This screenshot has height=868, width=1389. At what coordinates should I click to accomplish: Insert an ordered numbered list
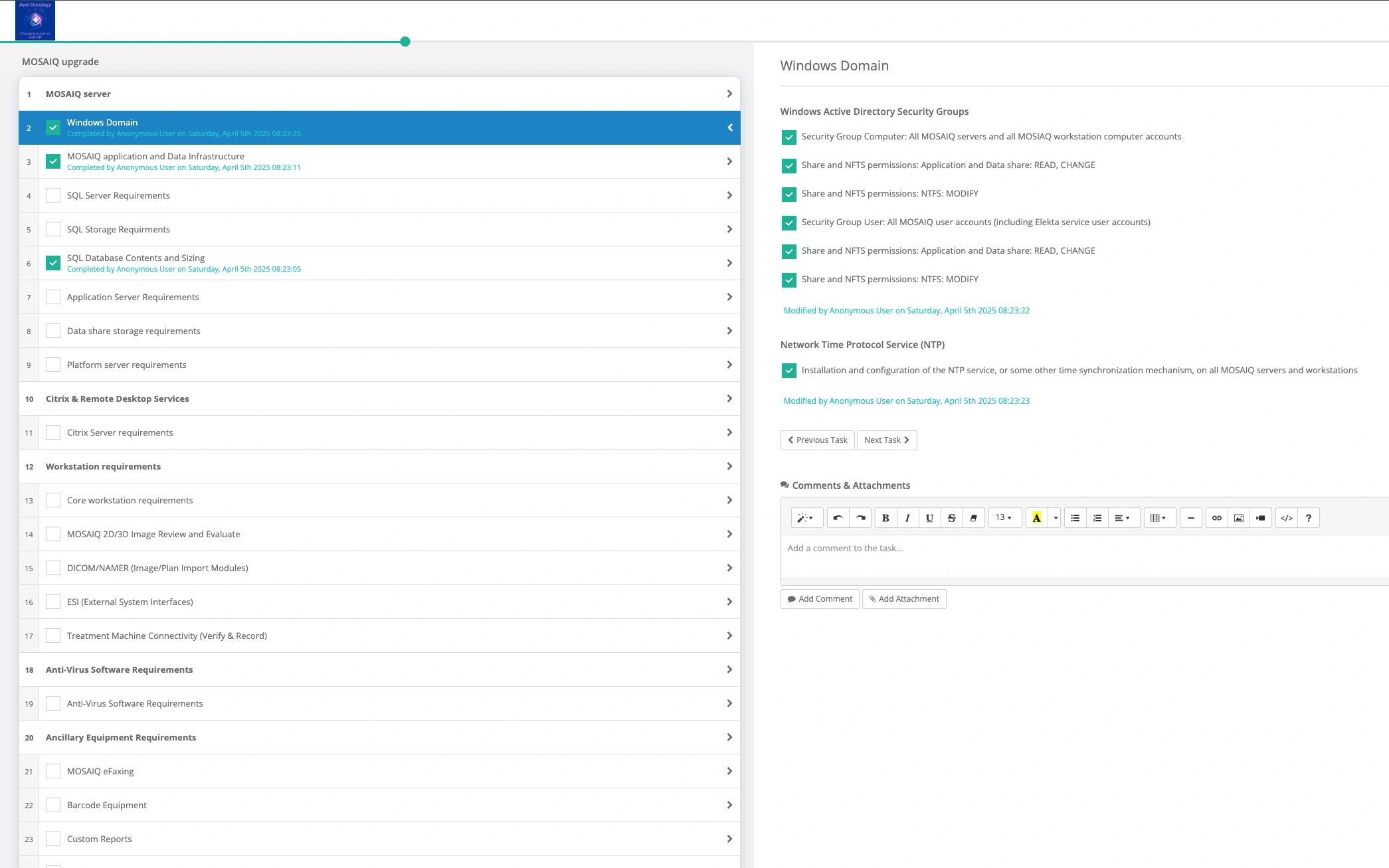pyautogui.click(x=1097, y=518)
